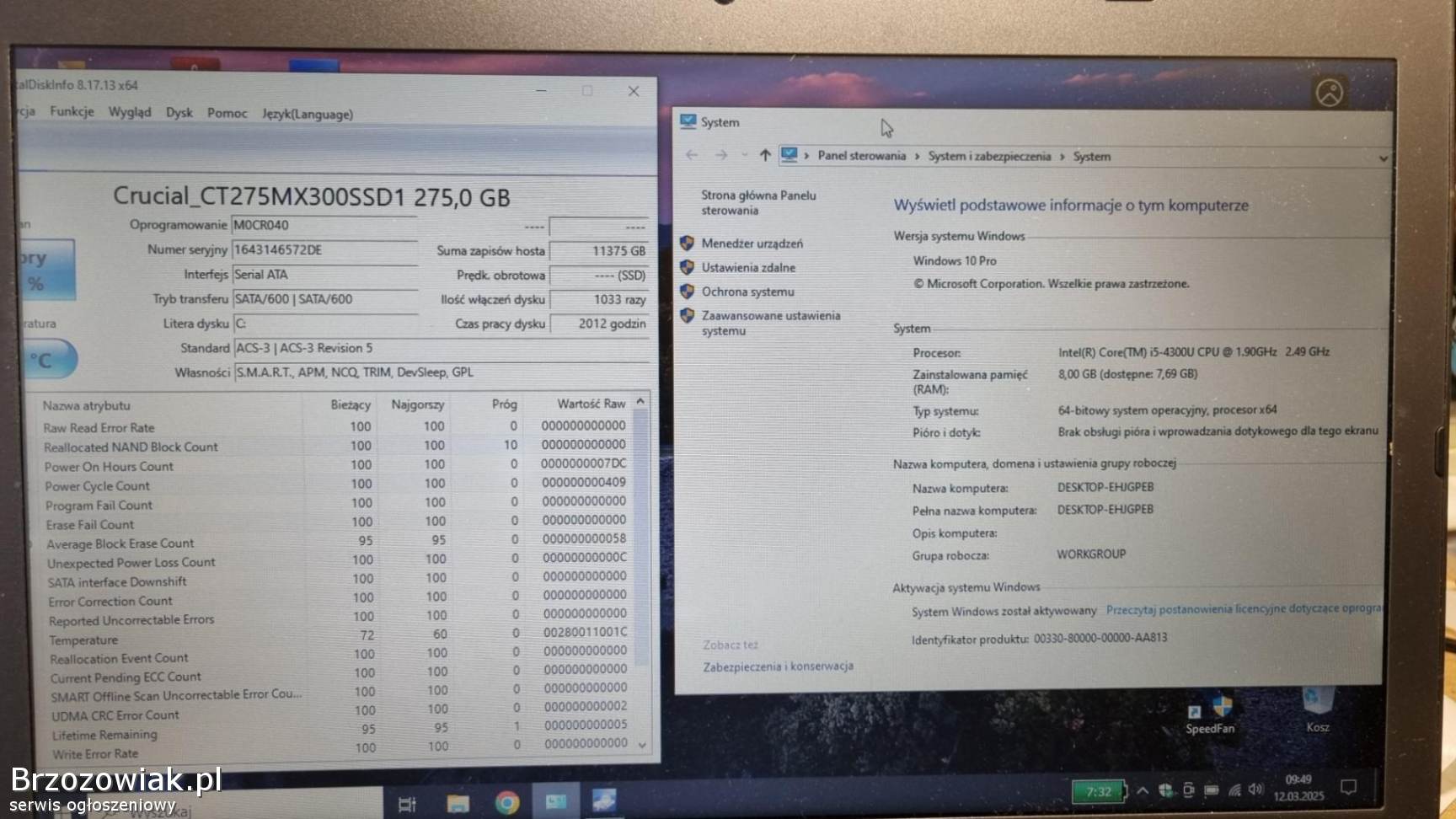Click the Suma zapisów hosta 11375 GB field
This screenshot has height=819, width=1456.
point(599,250)
